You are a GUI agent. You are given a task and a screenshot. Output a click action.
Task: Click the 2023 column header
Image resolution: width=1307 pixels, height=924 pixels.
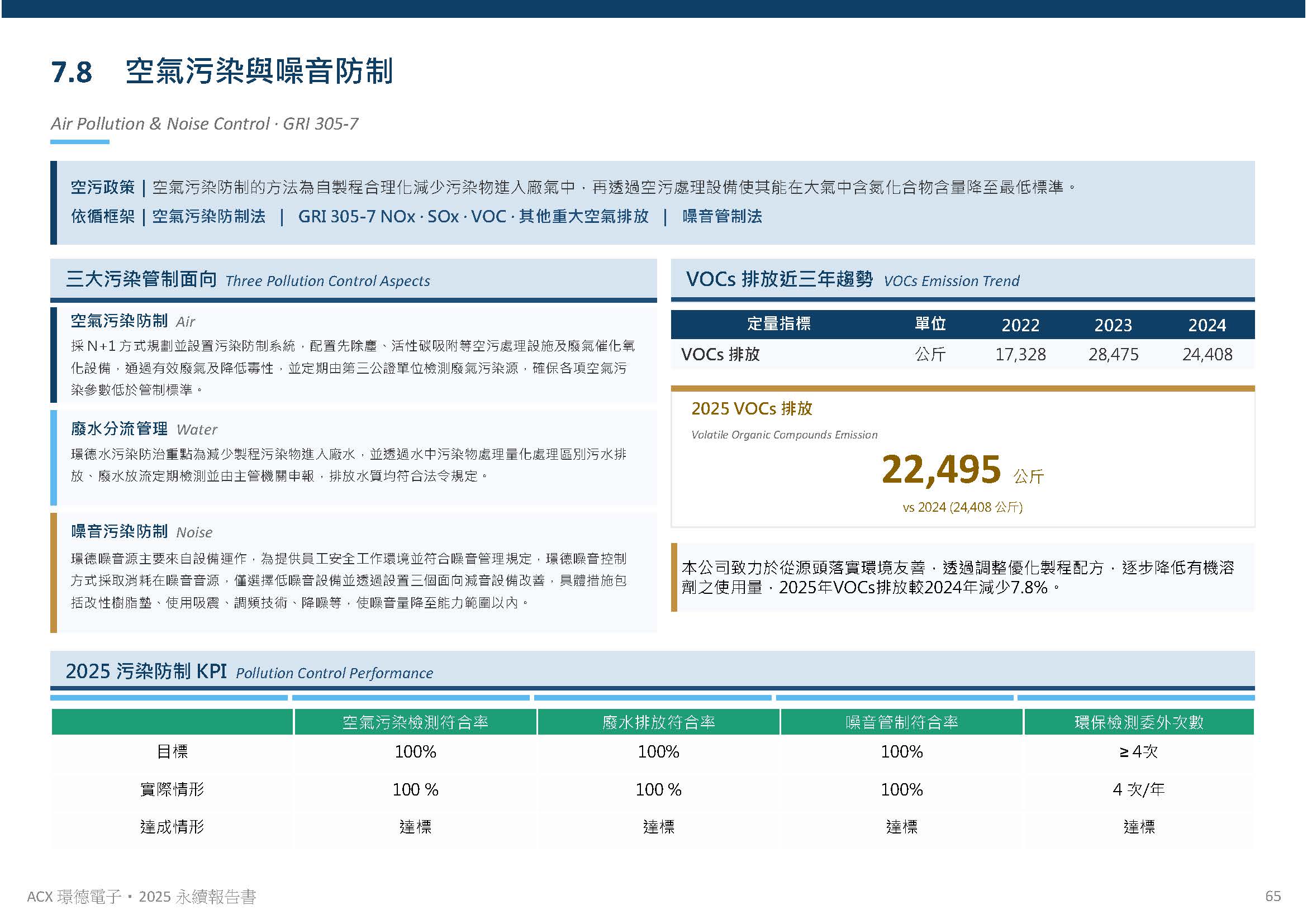tap(1114, 326)
